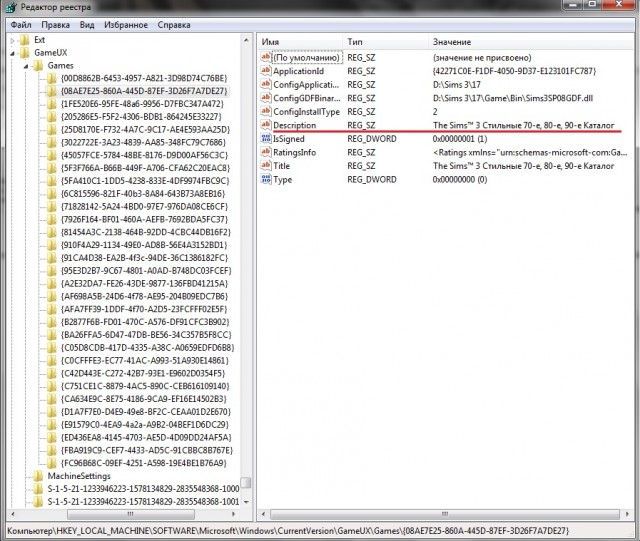Select key {FC96B68C-09EF-4251-A598-19E4BE1B76A9}
Screen dimensions: 640x541
[x=144, y=463]
